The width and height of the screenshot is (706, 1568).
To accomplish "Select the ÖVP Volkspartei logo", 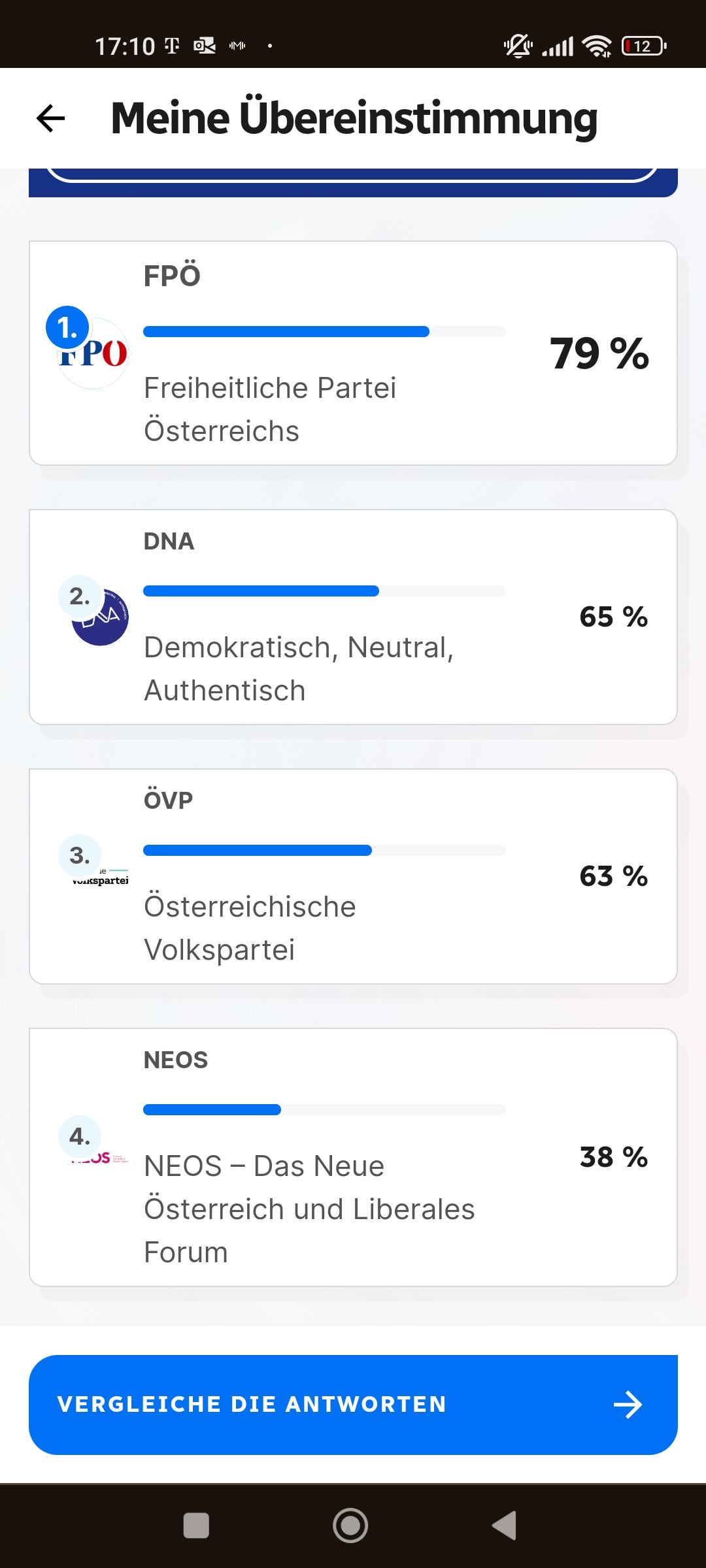I will tap(100, 877).
